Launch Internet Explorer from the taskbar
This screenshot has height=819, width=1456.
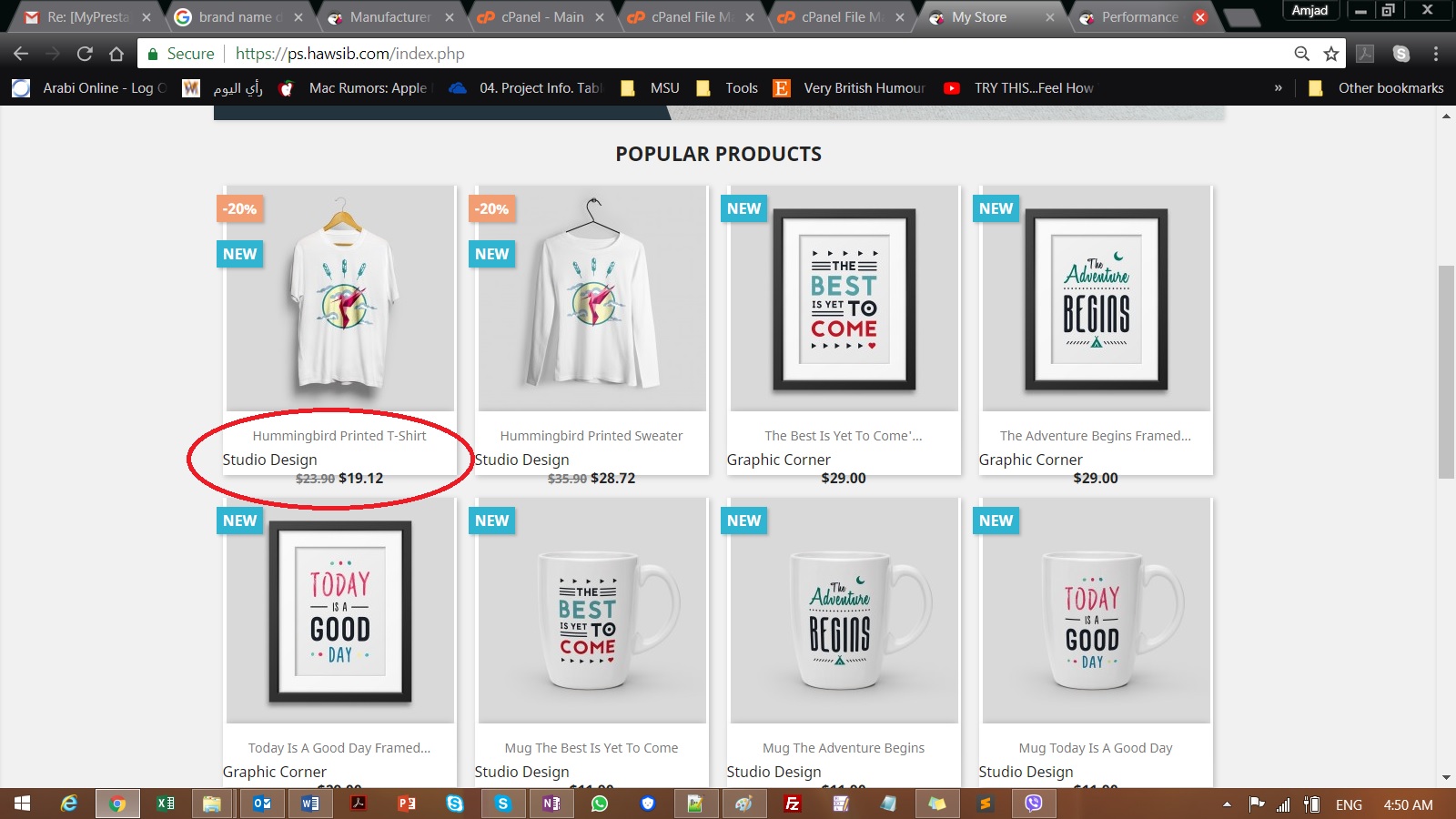coord(69,804)
